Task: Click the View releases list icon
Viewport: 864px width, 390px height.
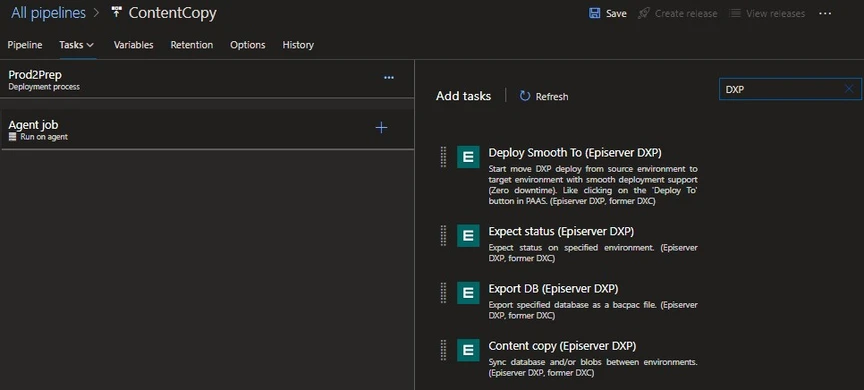Action: click(x=735, y=13)
